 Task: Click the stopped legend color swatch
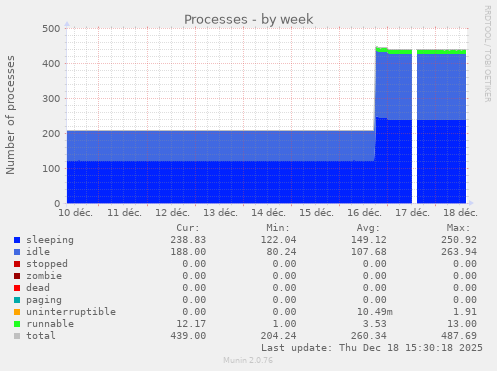[x=17, y=264]
